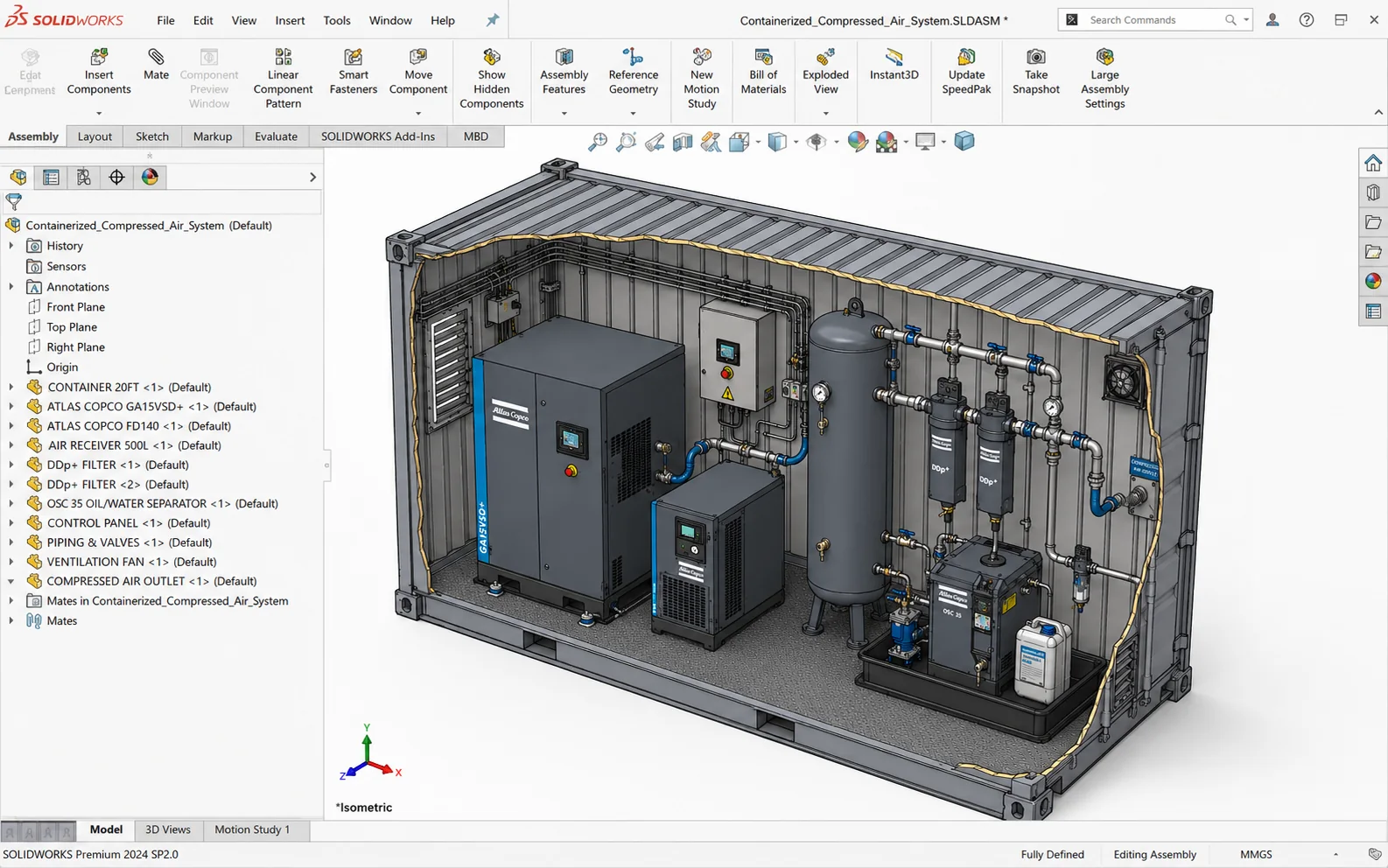The image size is (1388, 868).
Task: Open the ConfigurationManager tab icon
Action: (x=84, y=177)
